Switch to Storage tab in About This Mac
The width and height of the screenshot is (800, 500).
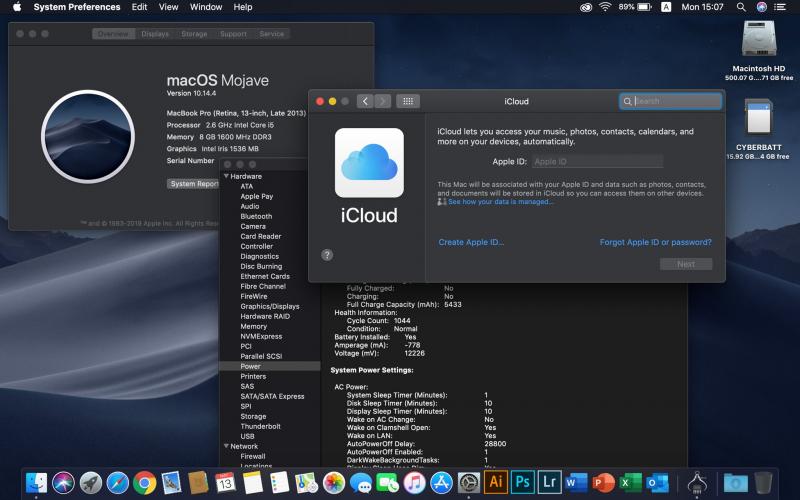pos(194,34)
